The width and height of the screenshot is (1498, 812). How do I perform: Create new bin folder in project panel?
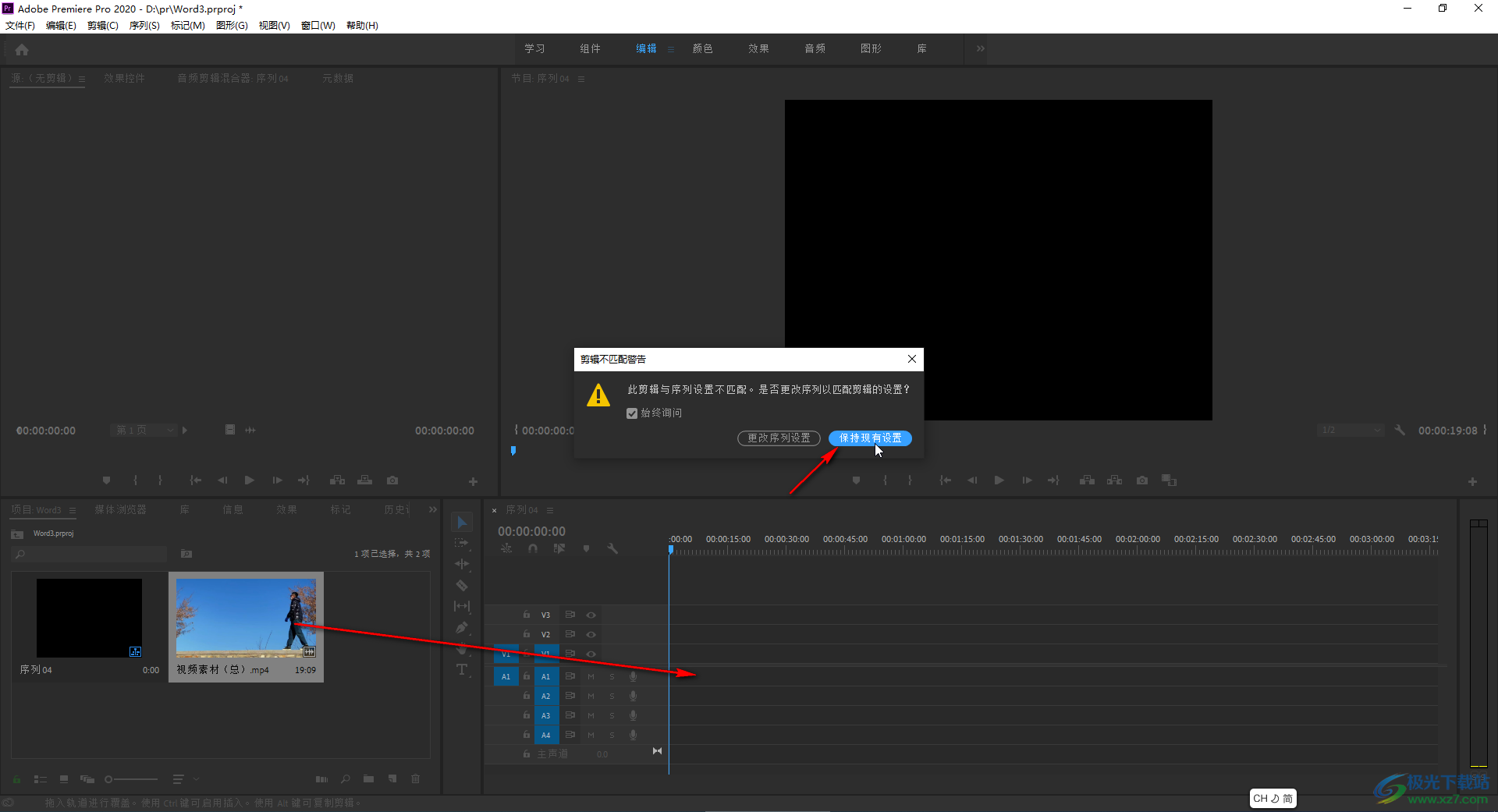pyautogui.click(x=368, y=778)
